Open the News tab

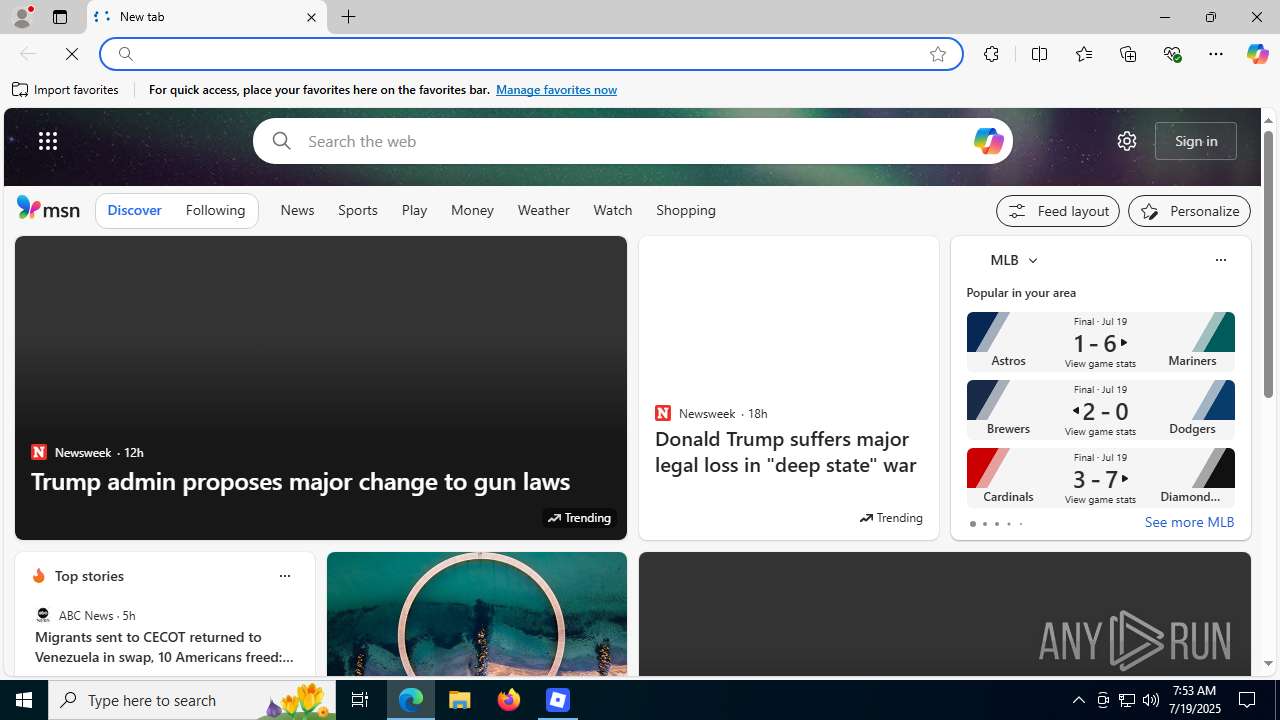click(x=297, y=211)
